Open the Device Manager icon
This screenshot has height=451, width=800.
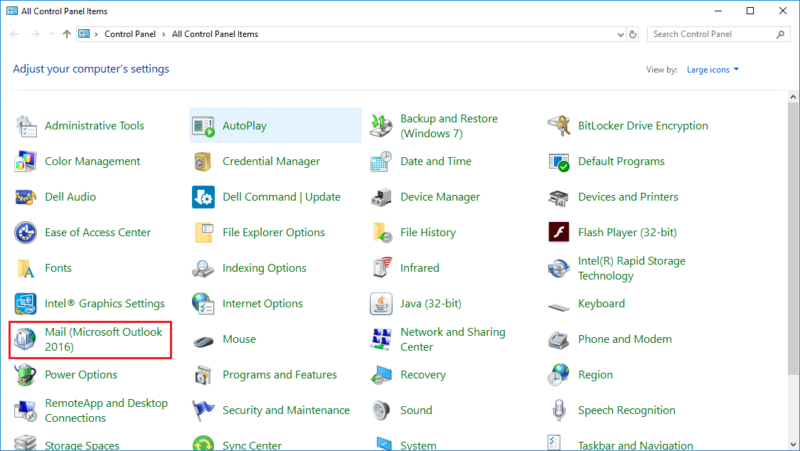[381, 197]
